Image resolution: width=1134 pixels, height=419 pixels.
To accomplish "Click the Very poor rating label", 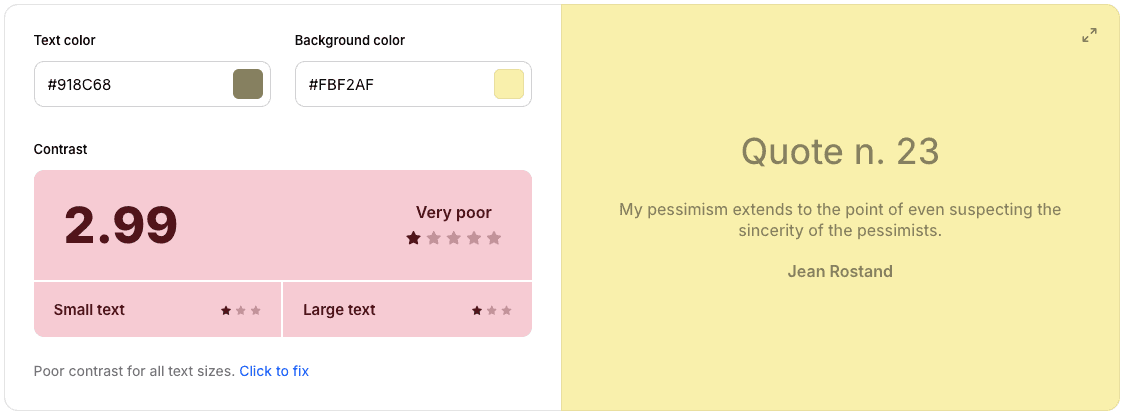I will [453, 213].
